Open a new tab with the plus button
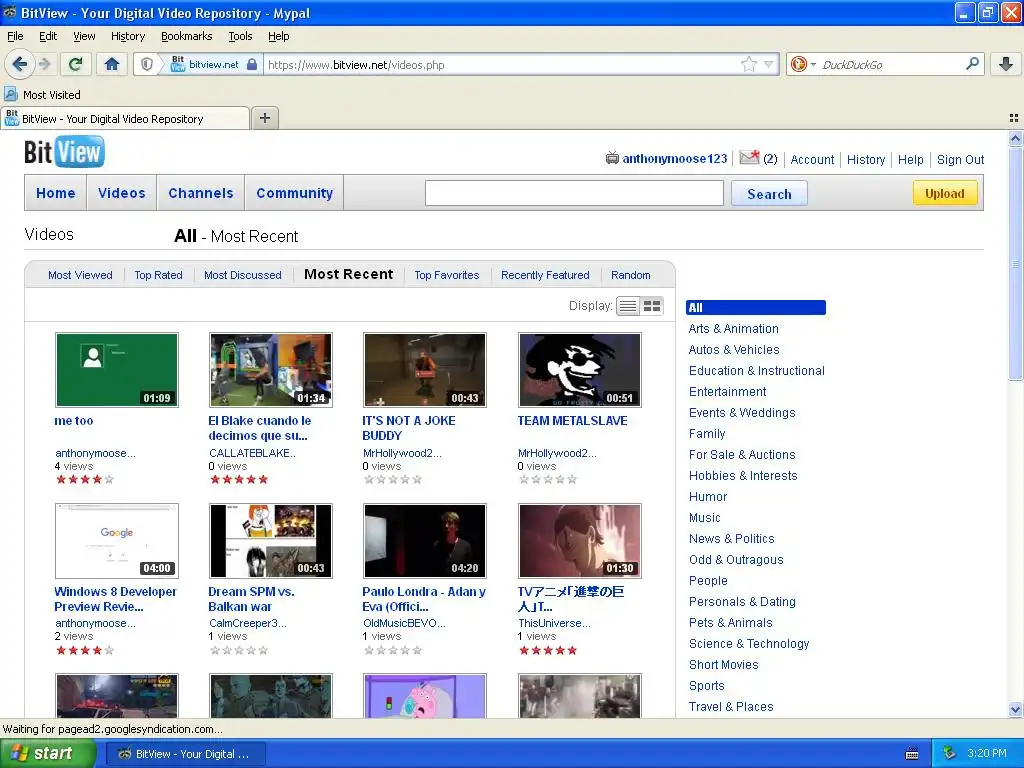Screen dimensions: 1024x768 coord(264,118)
